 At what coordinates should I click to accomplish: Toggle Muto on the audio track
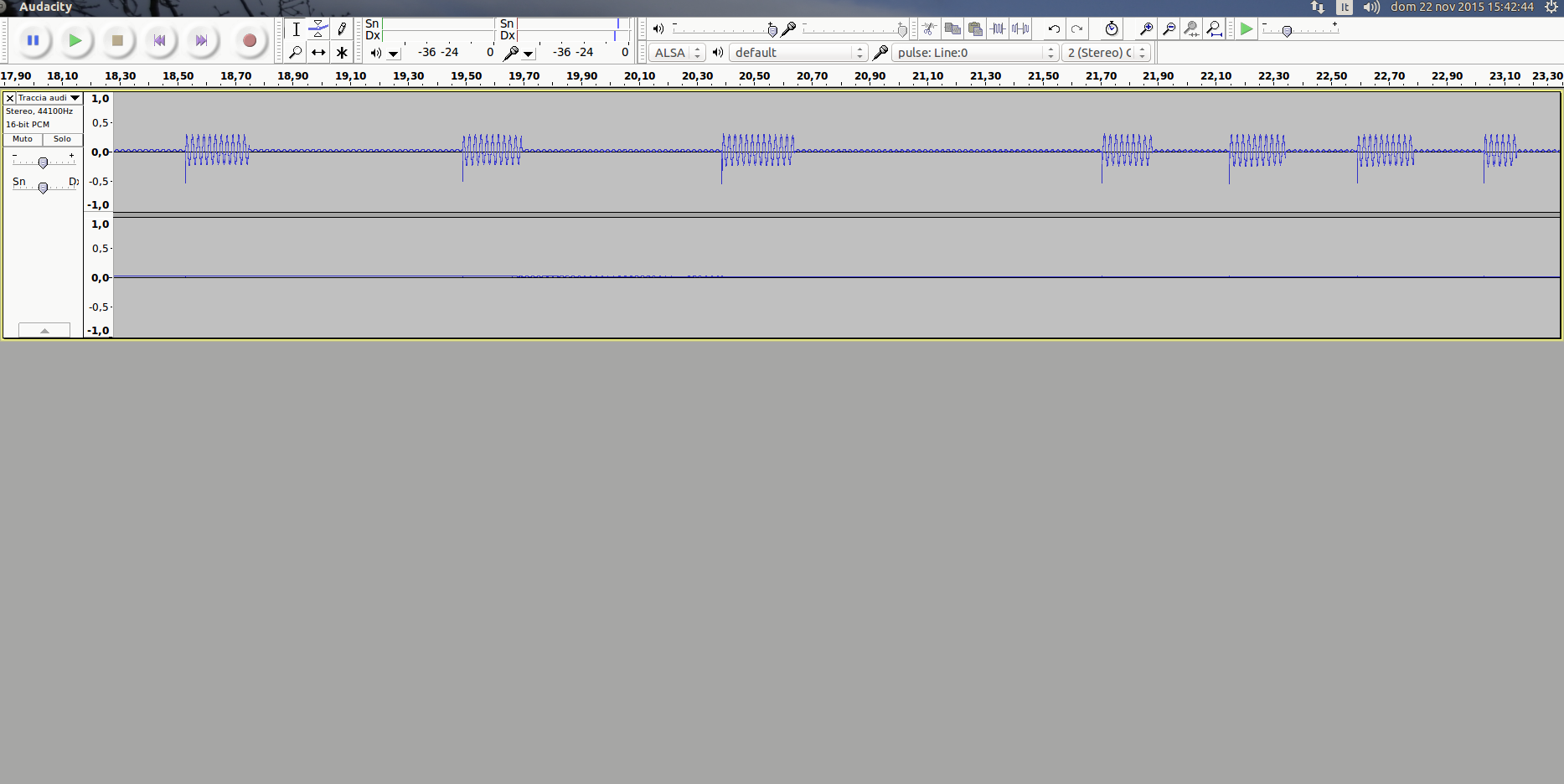pos(23,139)
